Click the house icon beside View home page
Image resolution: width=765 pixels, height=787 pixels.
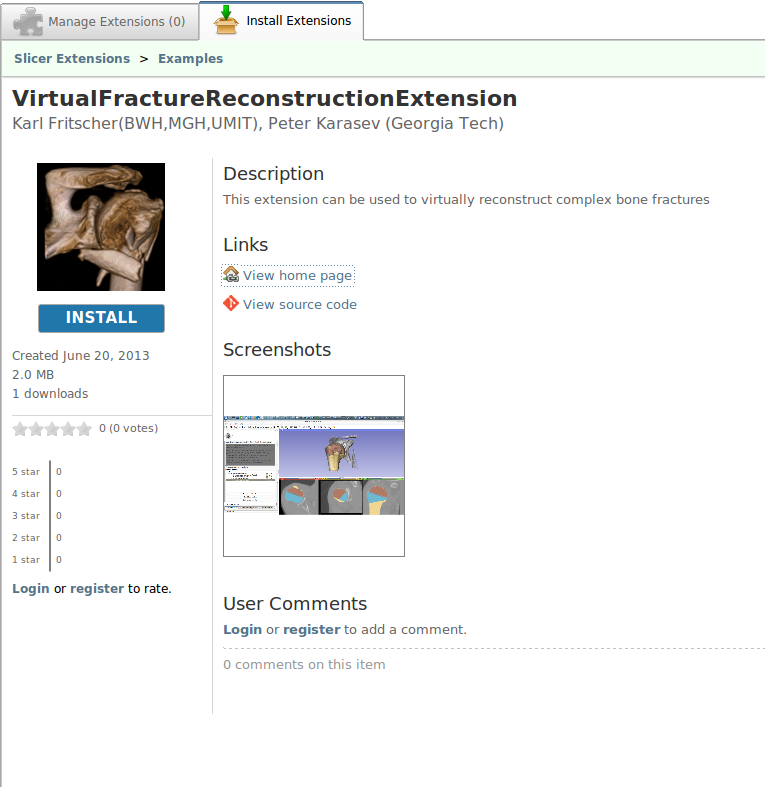click(x=231, y=275)
